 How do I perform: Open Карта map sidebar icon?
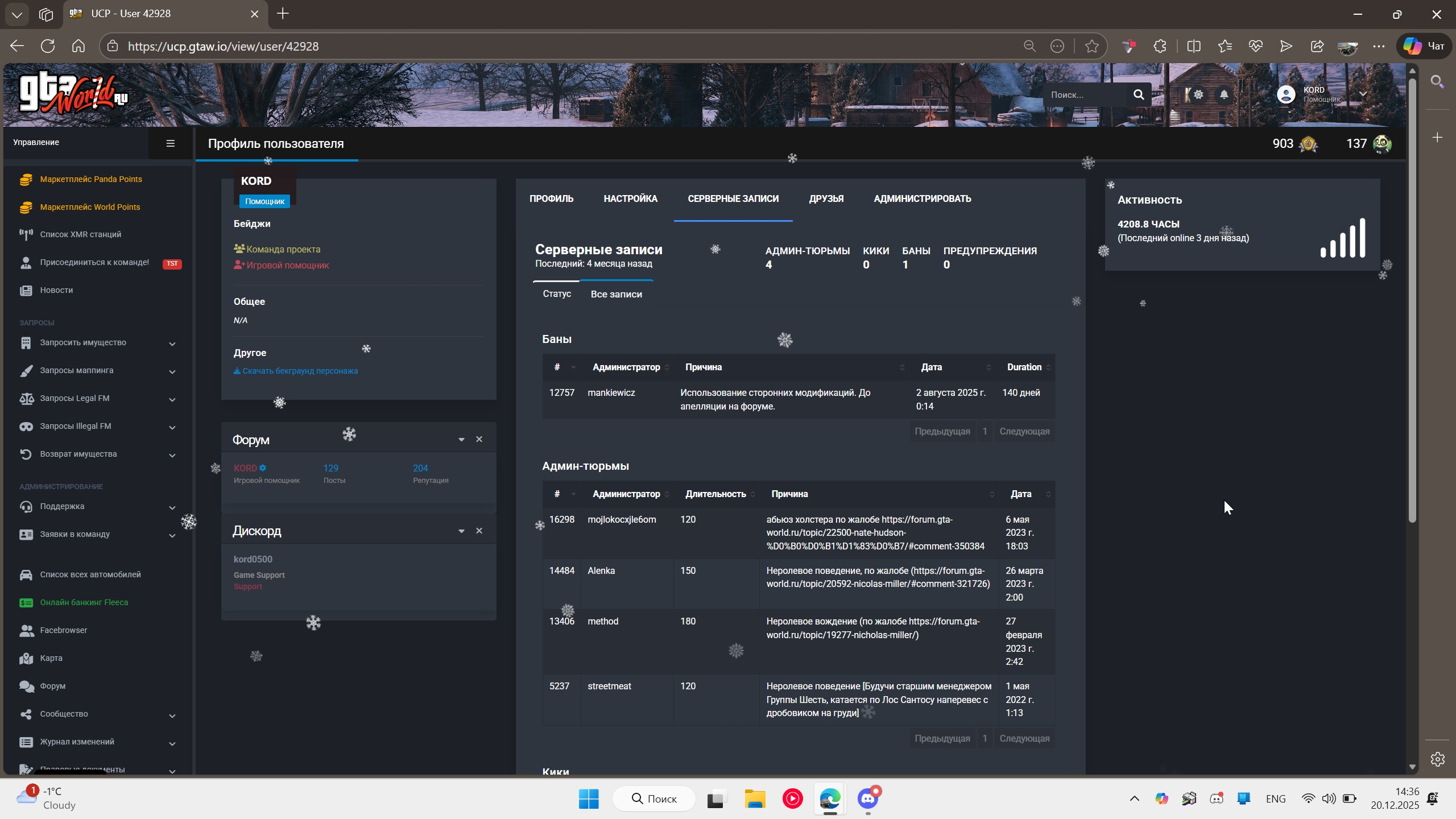click(x=26, y=658)
